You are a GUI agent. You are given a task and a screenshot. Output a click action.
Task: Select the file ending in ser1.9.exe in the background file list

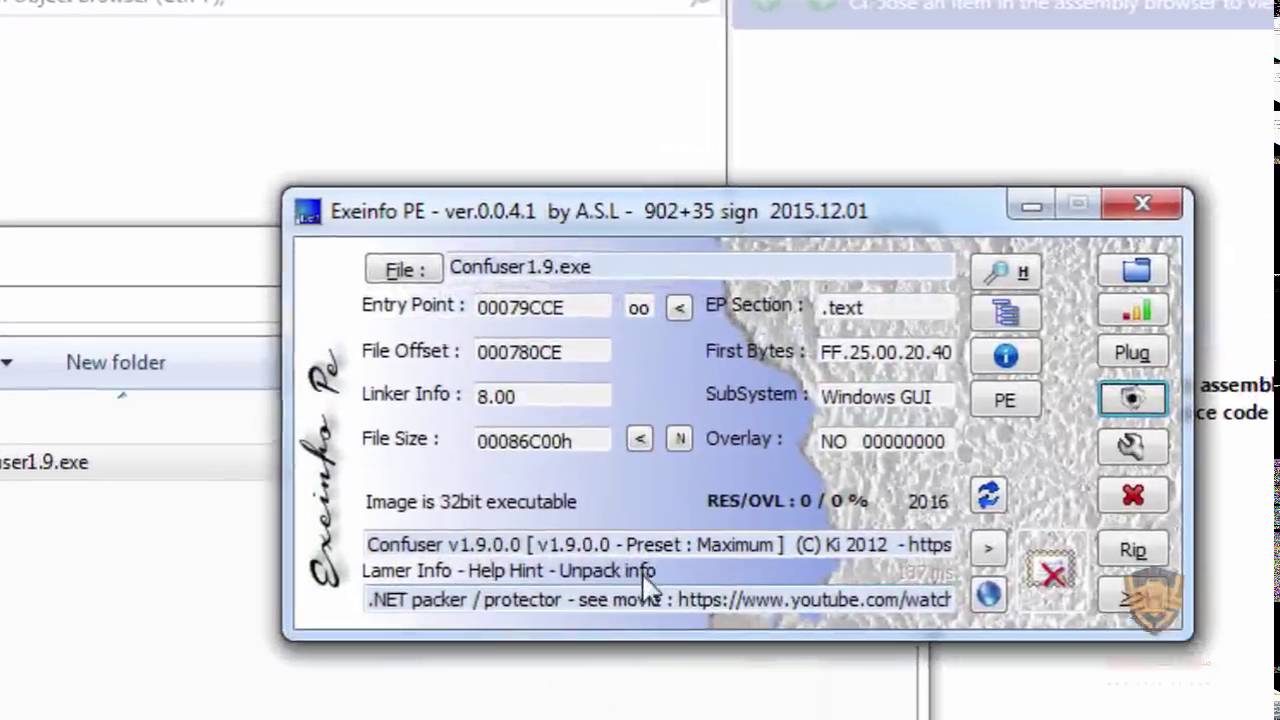(44, 462)
